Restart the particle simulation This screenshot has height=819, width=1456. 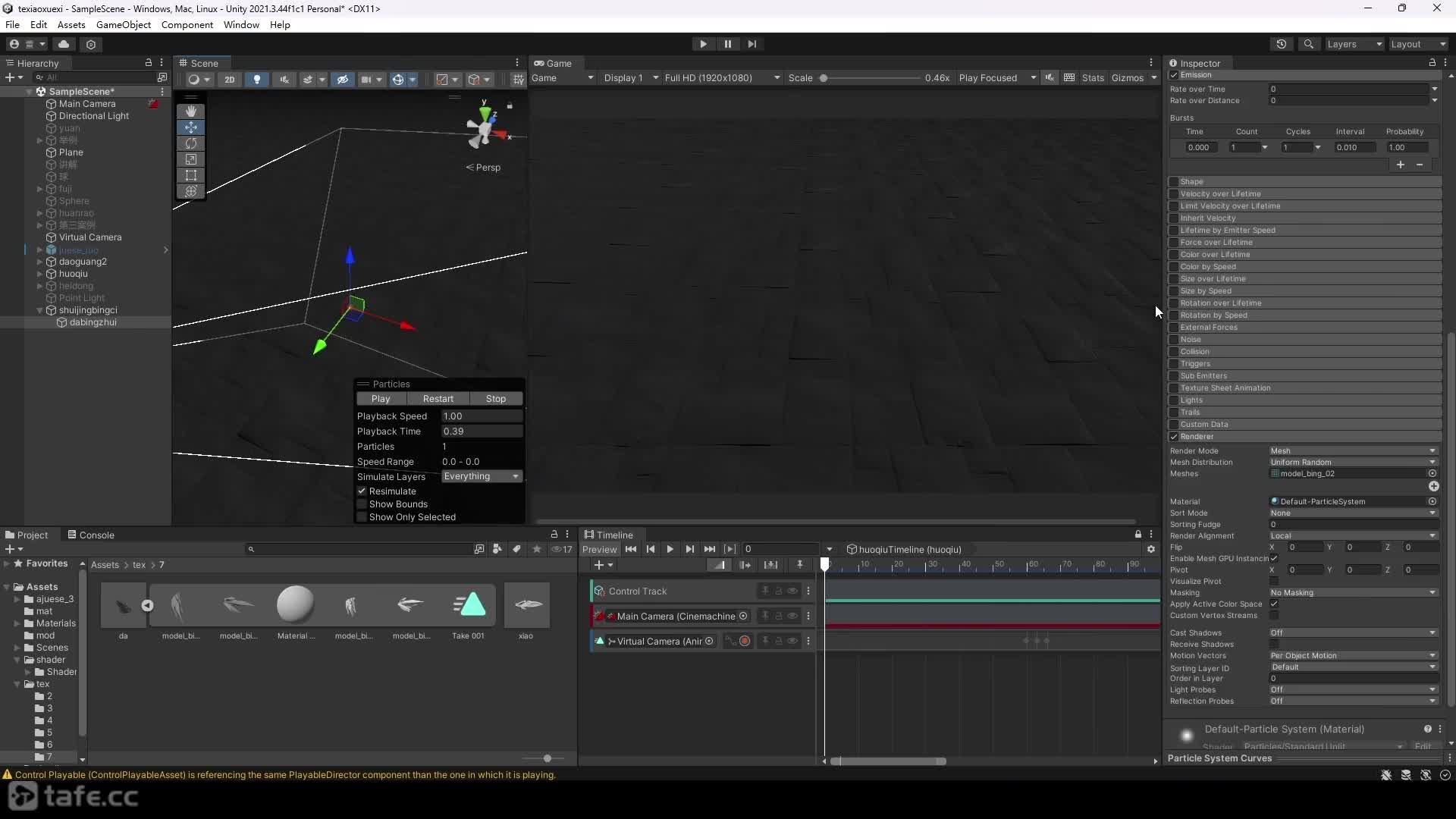(438, 399)
